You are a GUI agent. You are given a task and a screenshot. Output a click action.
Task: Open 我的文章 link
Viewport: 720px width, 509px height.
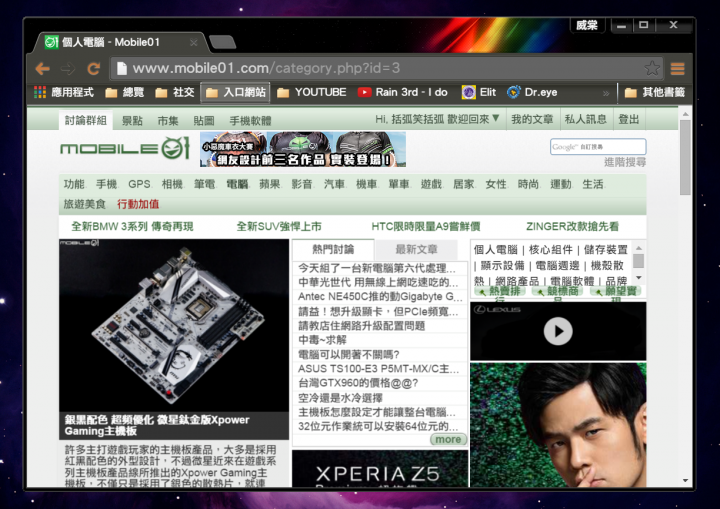[x=532, y=119]
